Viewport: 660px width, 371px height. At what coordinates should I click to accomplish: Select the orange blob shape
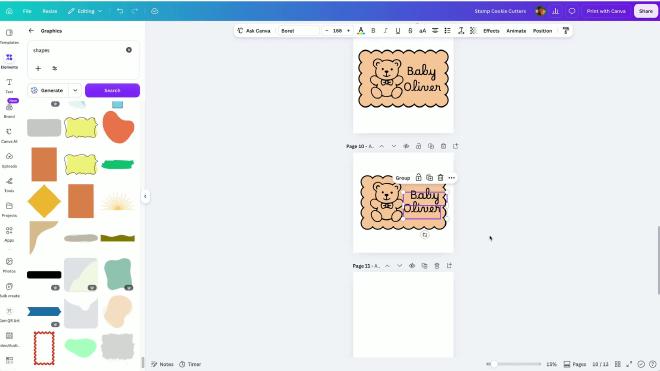coord(118,127)
